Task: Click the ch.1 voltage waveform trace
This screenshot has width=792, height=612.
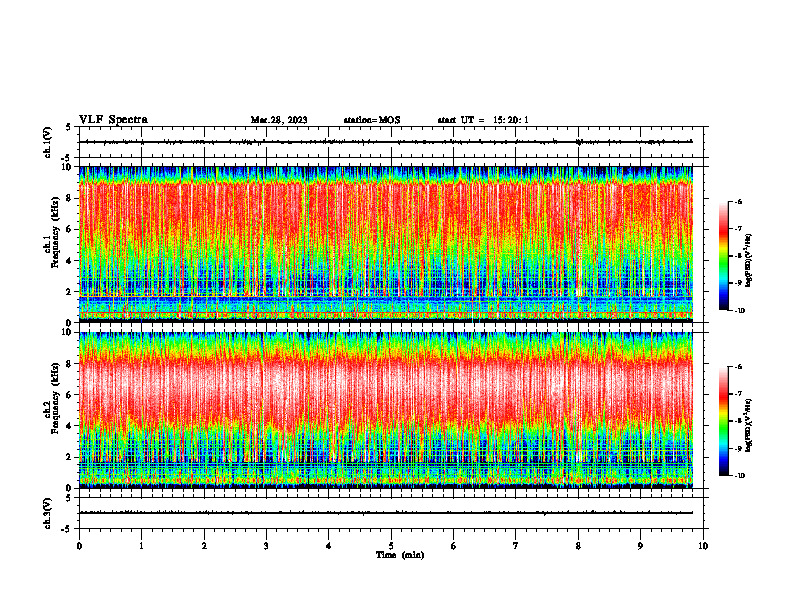Action: point(386,142)
